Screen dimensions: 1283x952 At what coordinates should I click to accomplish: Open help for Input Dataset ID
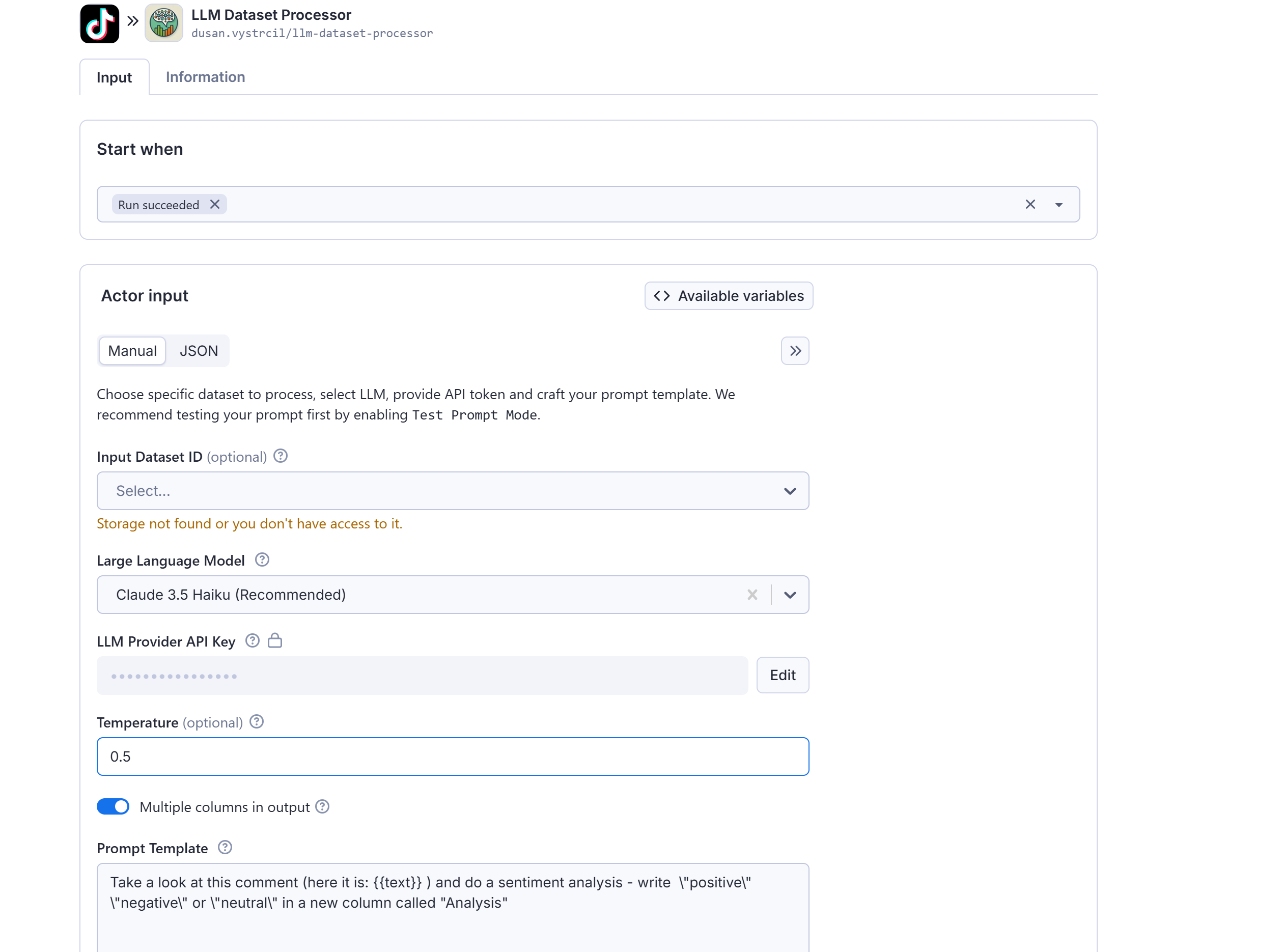click(281, 456)
